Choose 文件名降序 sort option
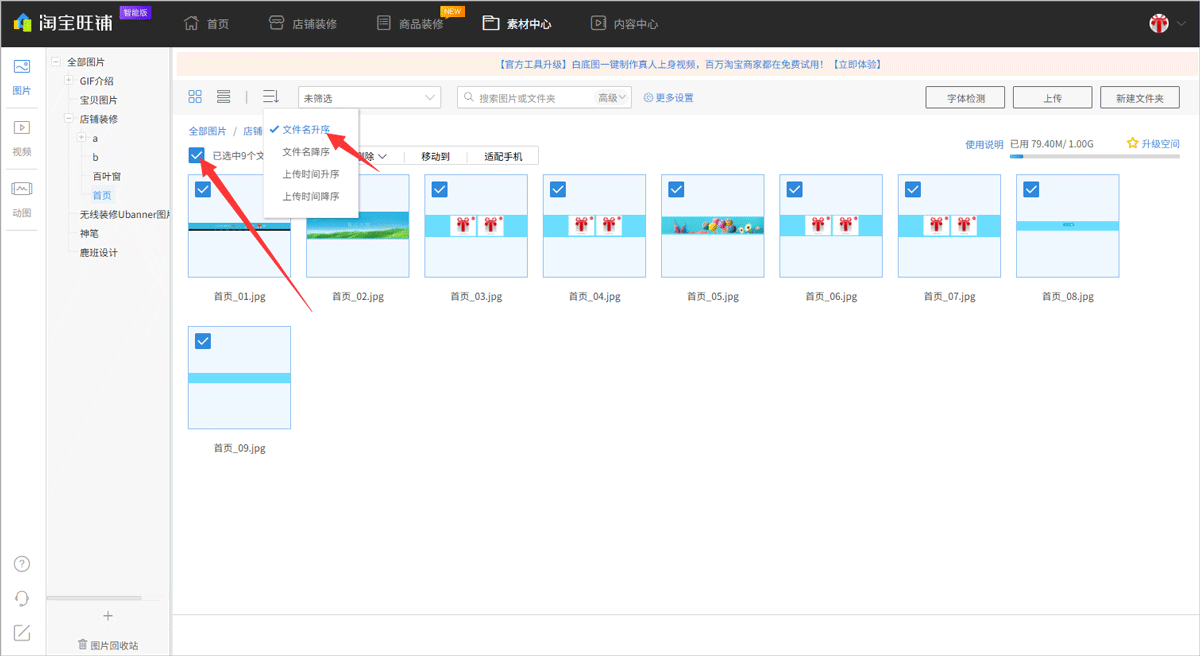Image resolution: width=1200 pixels, height=656 pixels. tap(306, 152)
